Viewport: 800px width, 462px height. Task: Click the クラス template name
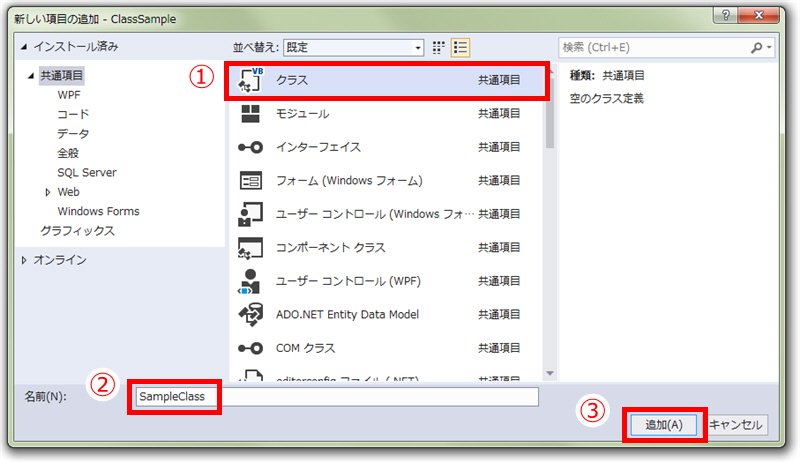[292, 81]
